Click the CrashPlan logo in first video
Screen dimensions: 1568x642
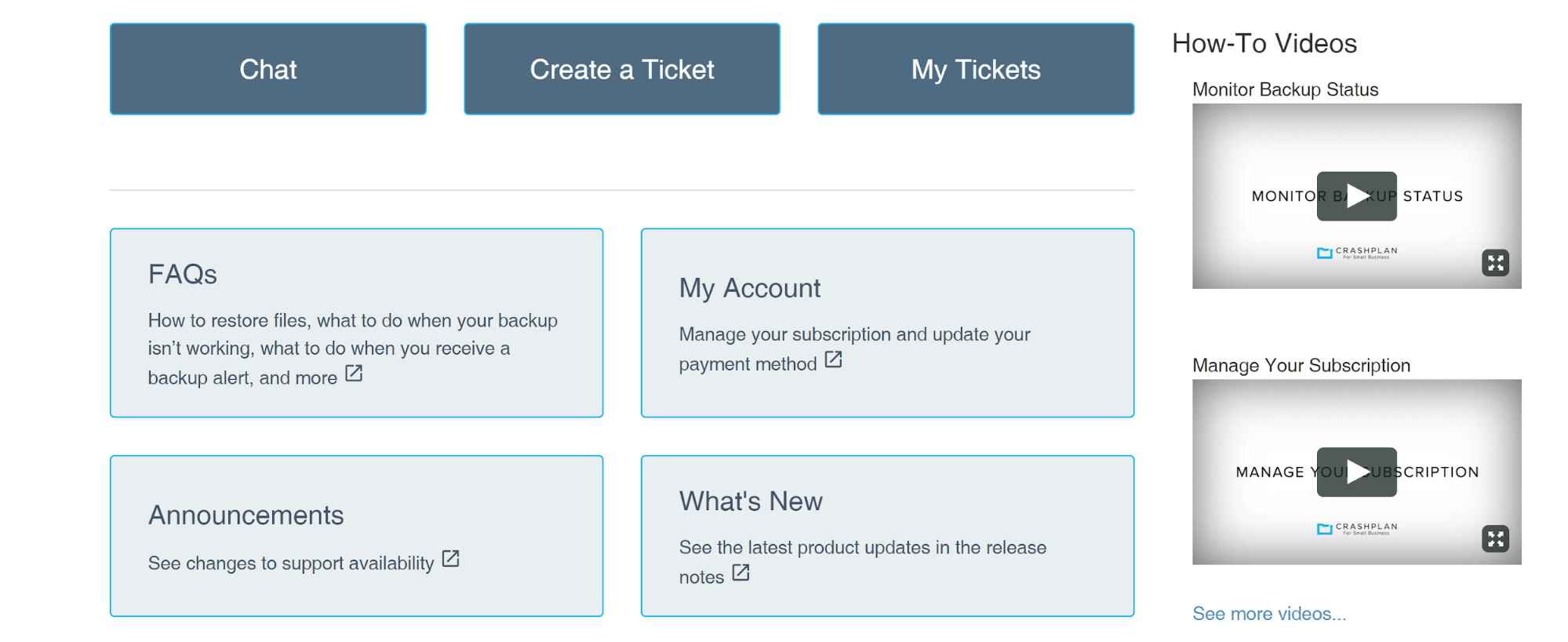coord(1357,253)
